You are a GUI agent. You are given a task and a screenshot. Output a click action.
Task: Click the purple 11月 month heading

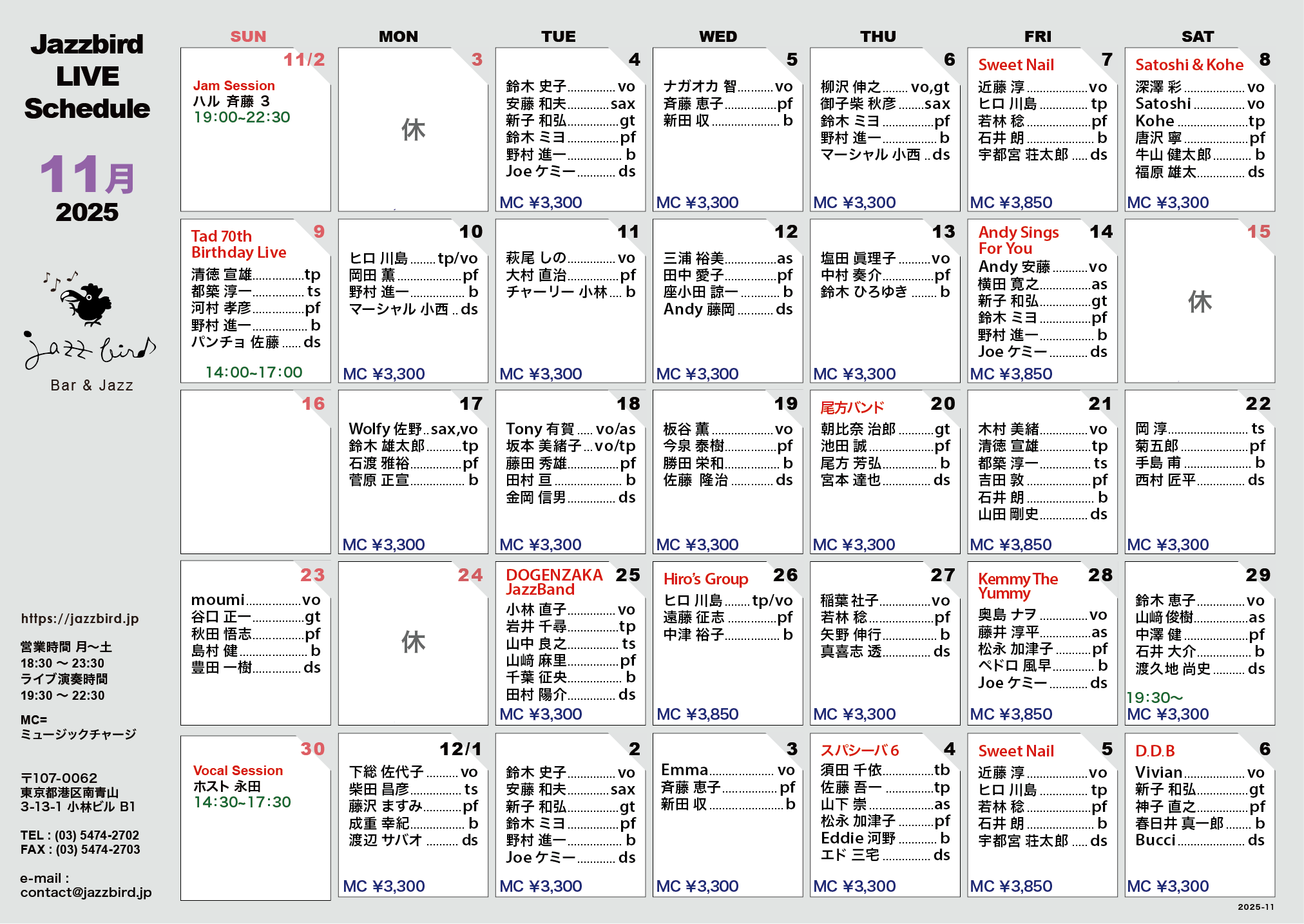pos(87,175)
